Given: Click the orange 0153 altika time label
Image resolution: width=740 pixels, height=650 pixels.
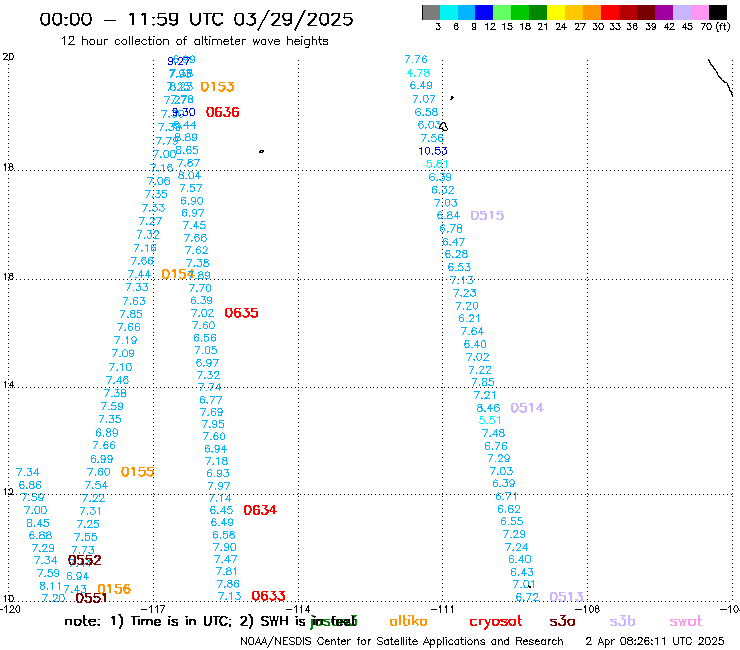Looking at the screenshot, I should tap(218, 87).
